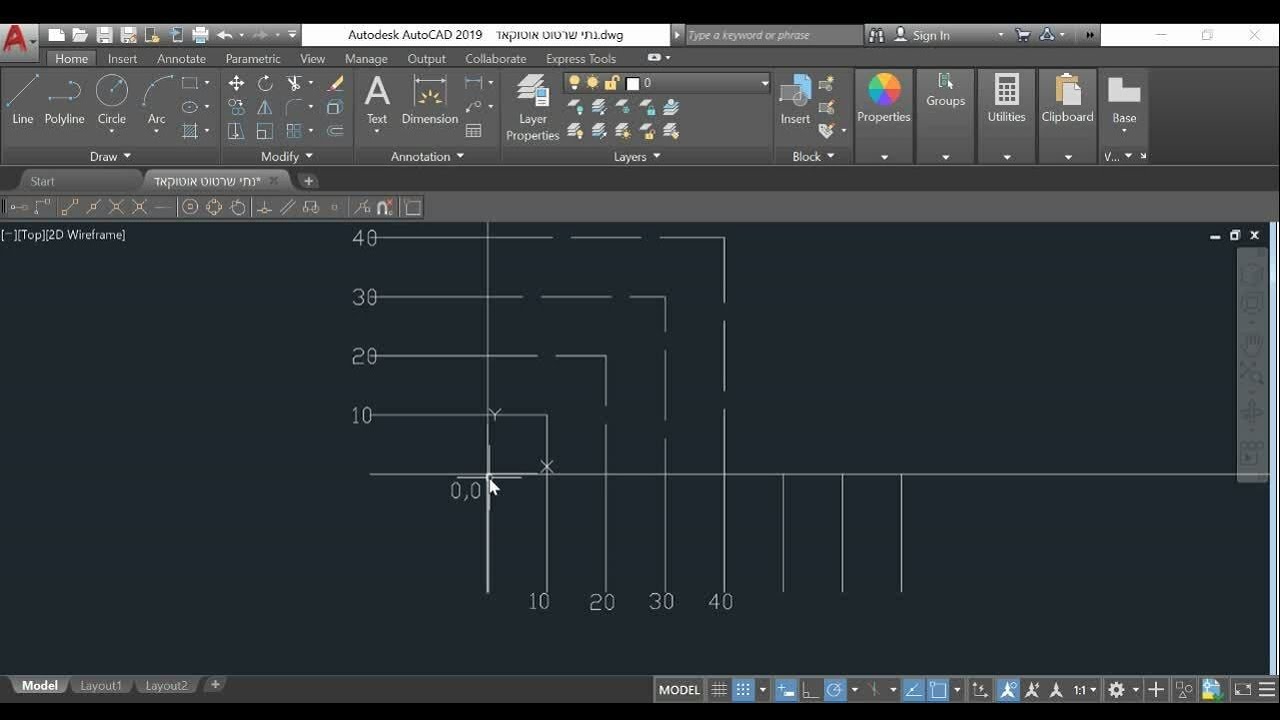Toggle MODEL space button in status bar
The height and width of the screenshot is (720, 1280).
tap(679, 690)
